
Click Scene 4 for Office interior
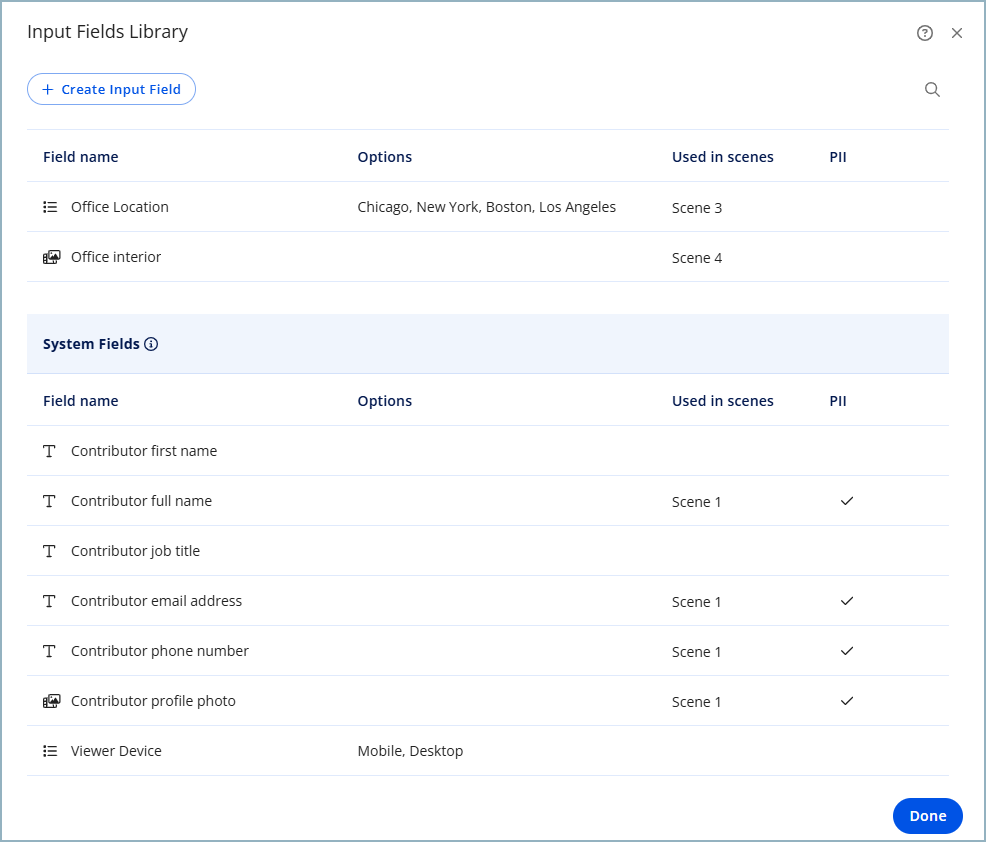coord(697,258)
